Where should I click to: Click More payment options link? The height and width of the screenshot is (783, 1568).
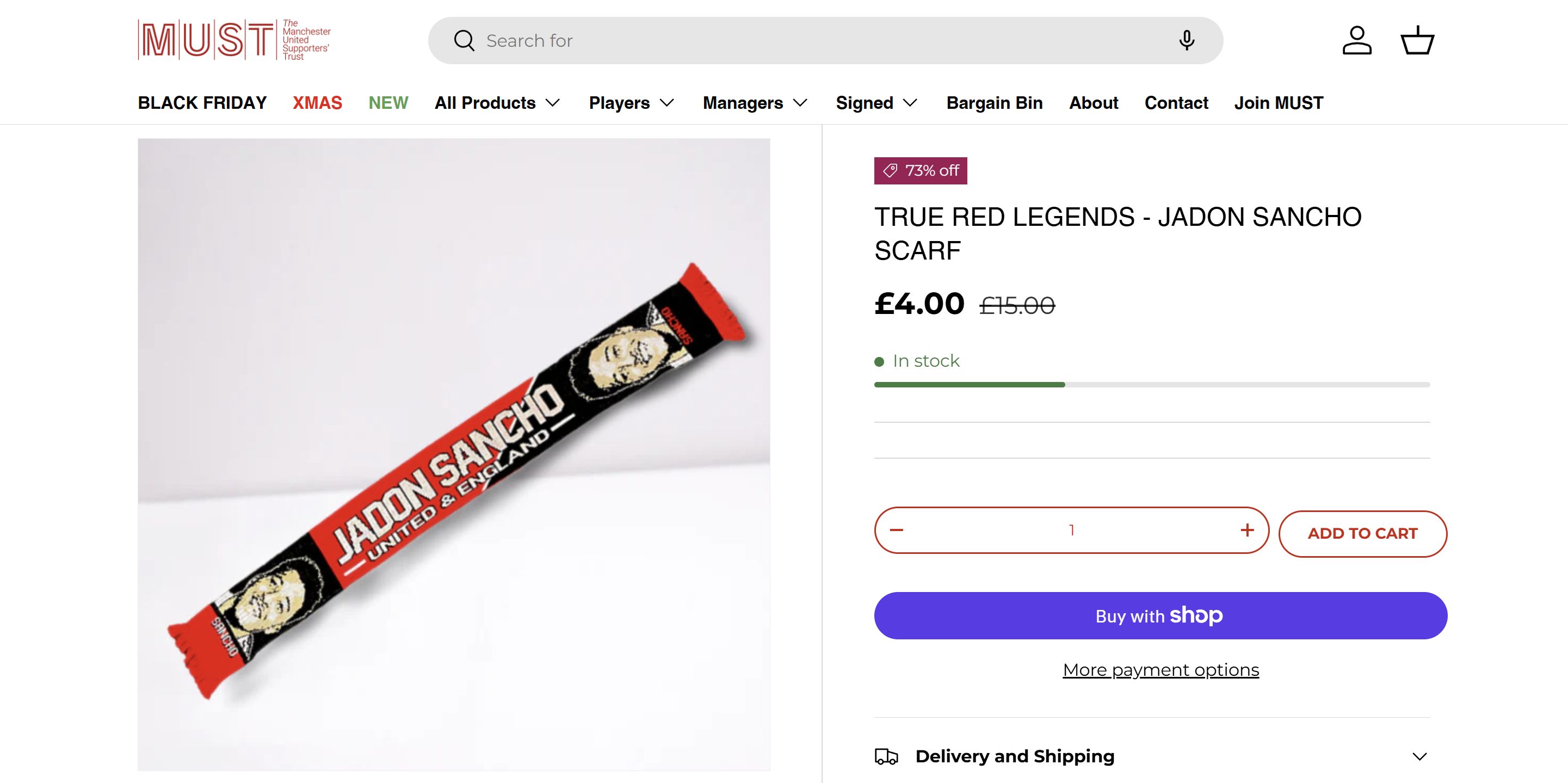[x=1160, y=670]
